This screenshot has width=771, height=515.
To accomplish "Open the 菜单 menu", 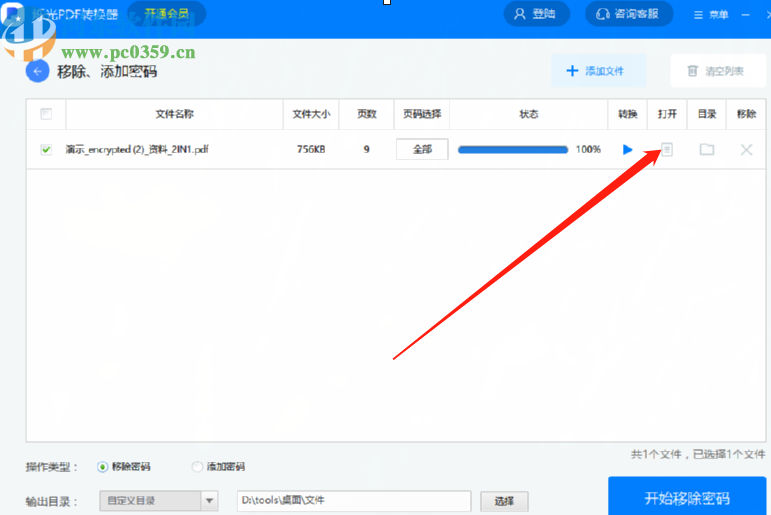I will (x=711, y=15).
